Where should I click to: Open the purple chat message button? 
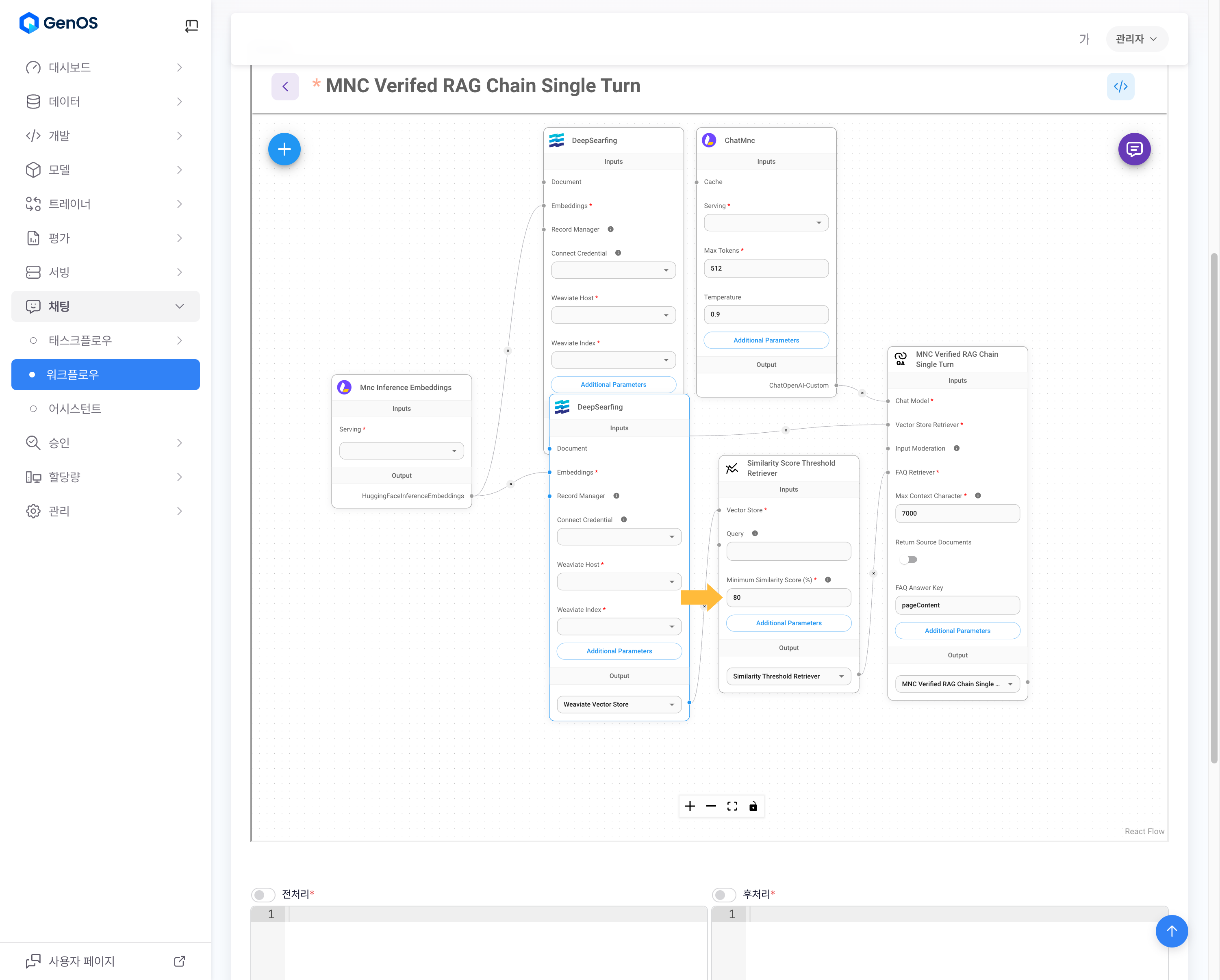pos(1134,150)
